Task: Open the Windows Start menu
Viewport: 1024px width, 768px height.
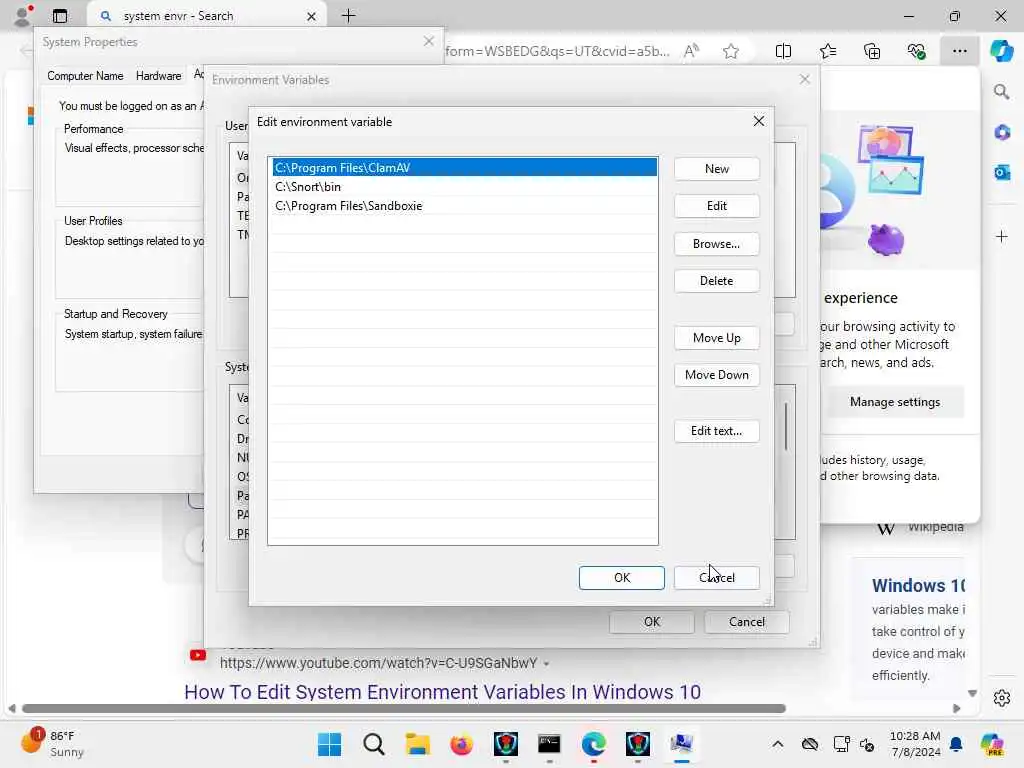Action: (x=329, y=744)
